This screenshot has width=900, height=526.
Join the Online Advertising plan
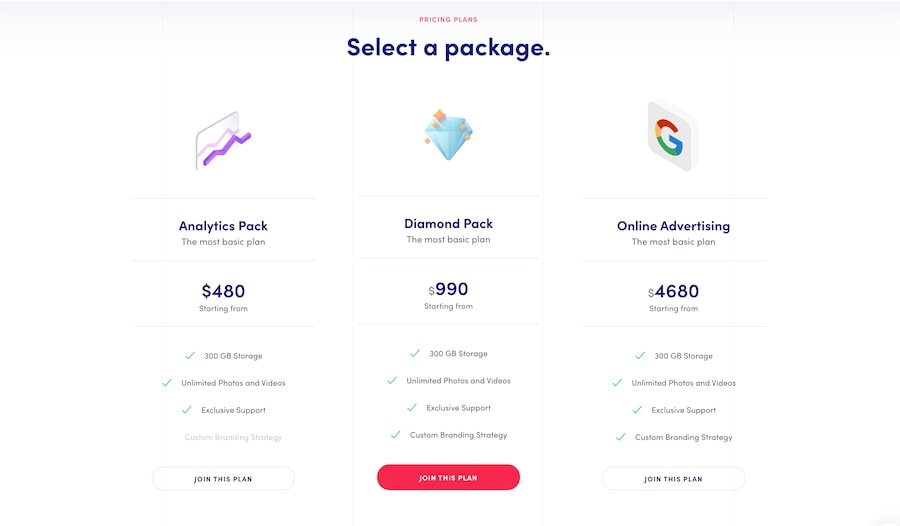click(x=673, y=479)
